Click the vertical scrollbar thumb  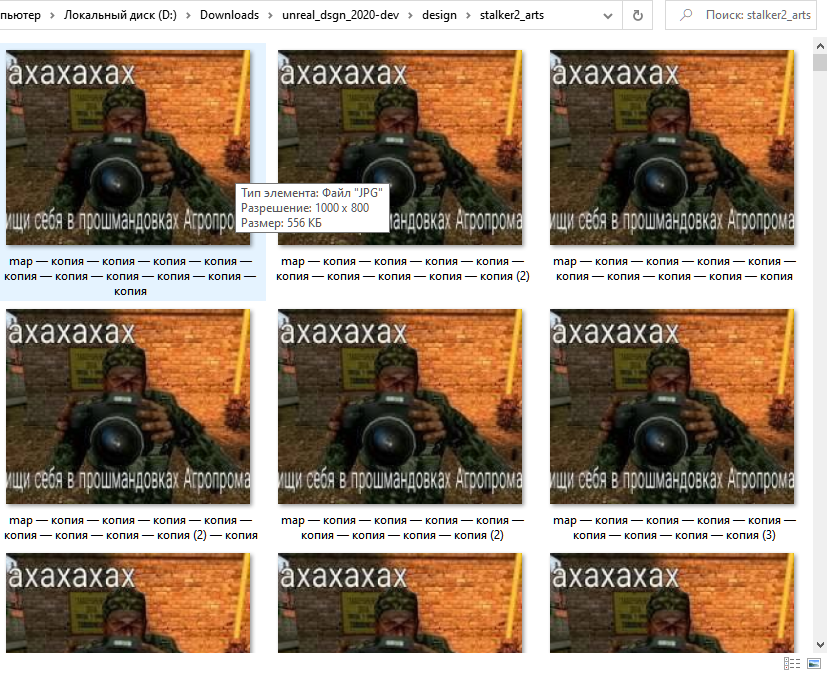coord(820,63)
